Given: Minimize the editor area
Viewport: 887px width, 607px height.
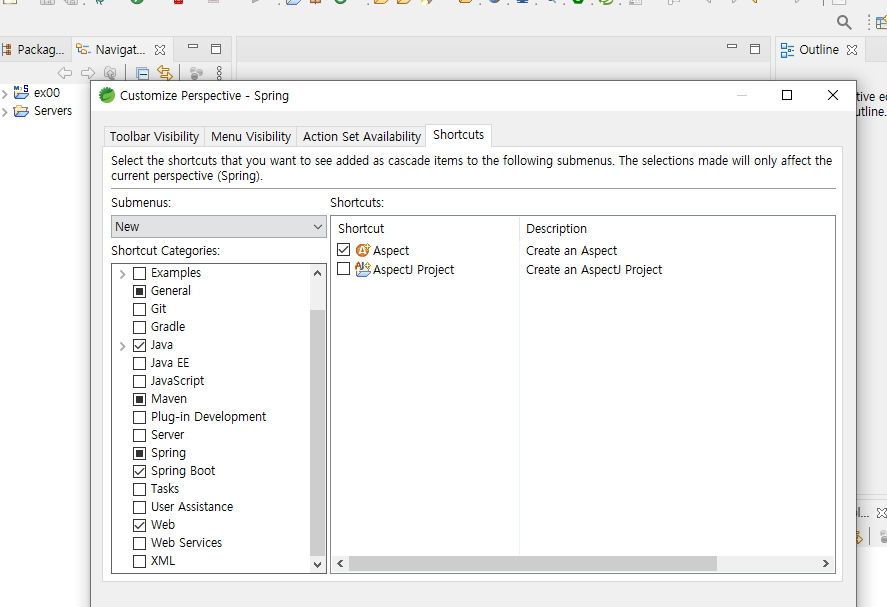Looking at the screenshot, I should 732,48.
